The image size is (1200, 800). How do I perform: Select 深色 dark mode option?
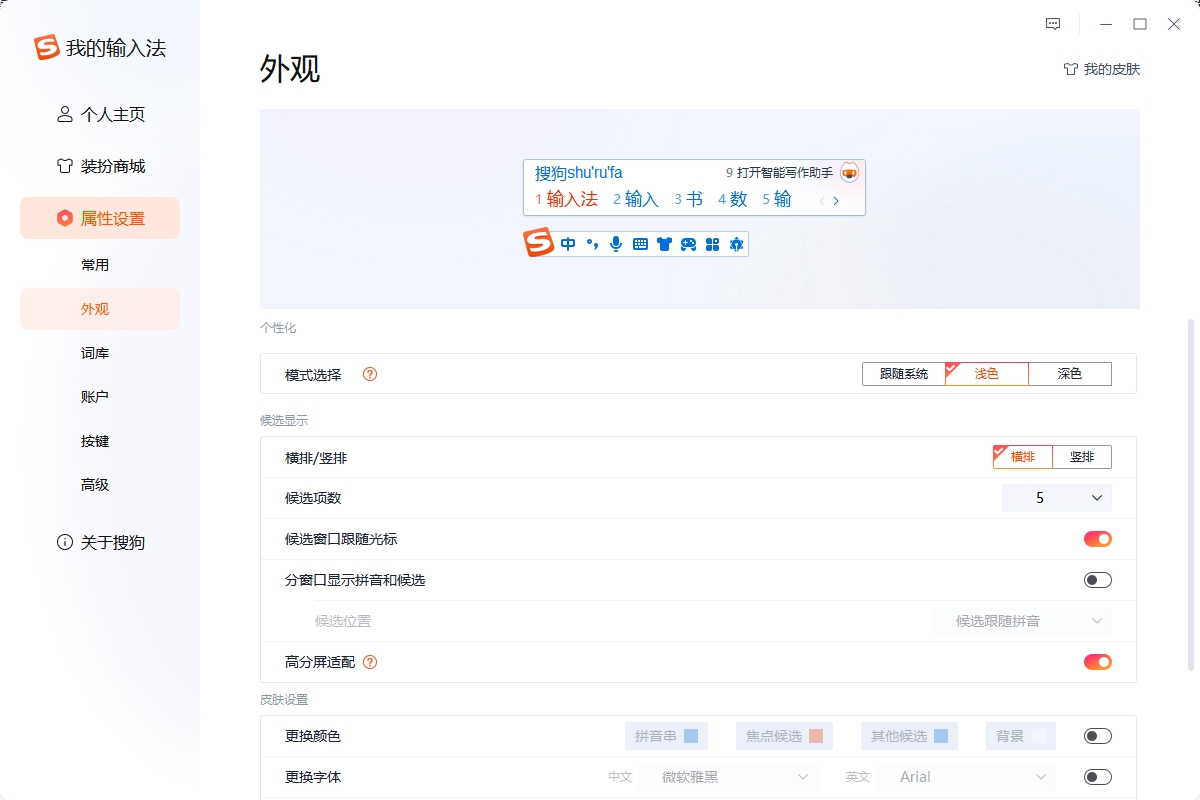(x=1070, y=374)
